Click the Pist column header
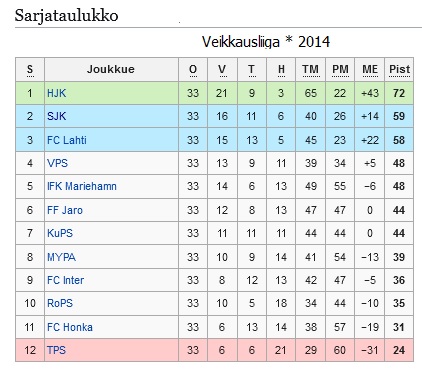 tap(399, 69)
